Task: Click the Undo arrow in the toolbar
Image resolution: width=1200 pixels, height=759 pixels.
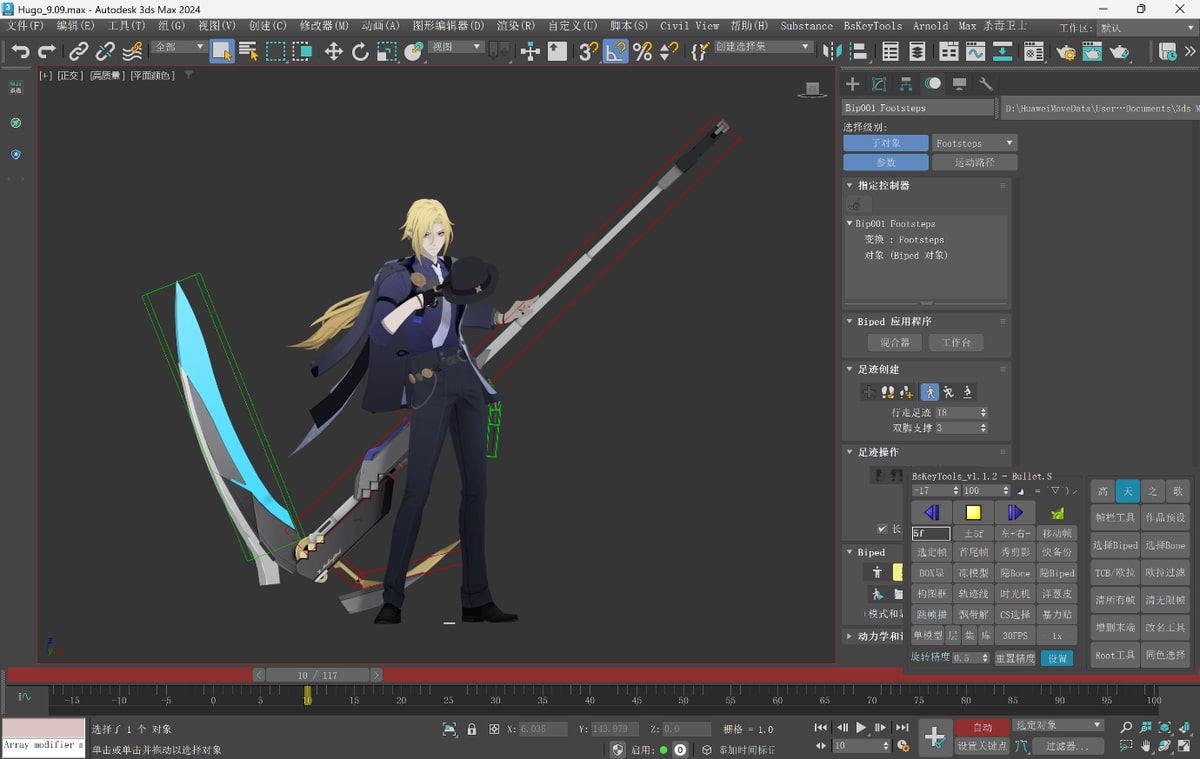Action: click(20, 51)
